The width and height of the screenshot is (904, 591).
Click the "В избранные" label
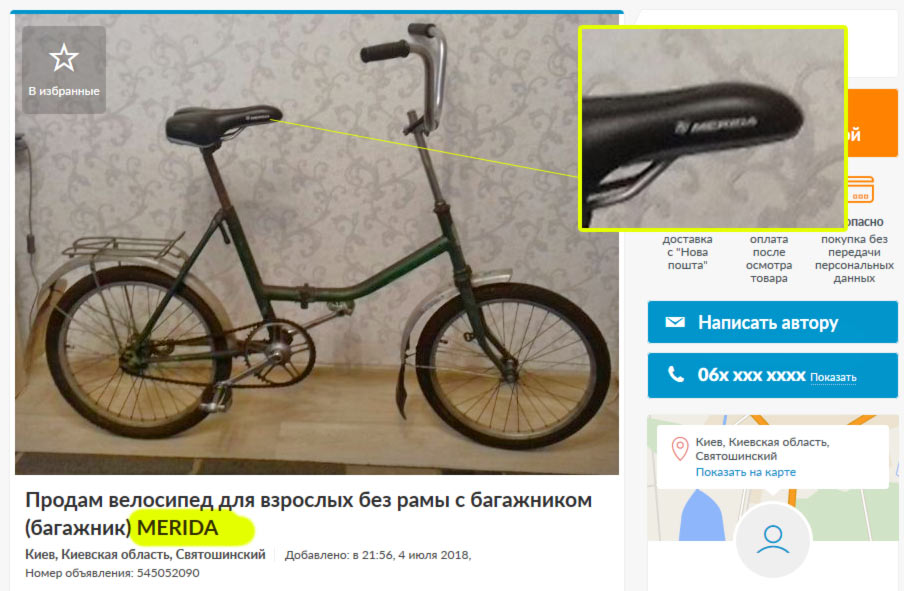point(63,91)
